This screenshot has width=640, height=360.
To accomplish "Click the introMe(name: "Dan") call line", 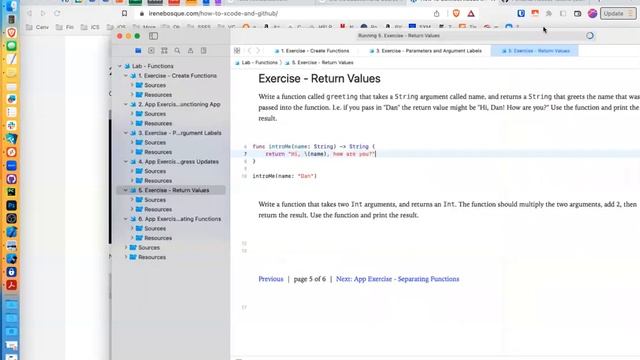I will coord(284,176).
